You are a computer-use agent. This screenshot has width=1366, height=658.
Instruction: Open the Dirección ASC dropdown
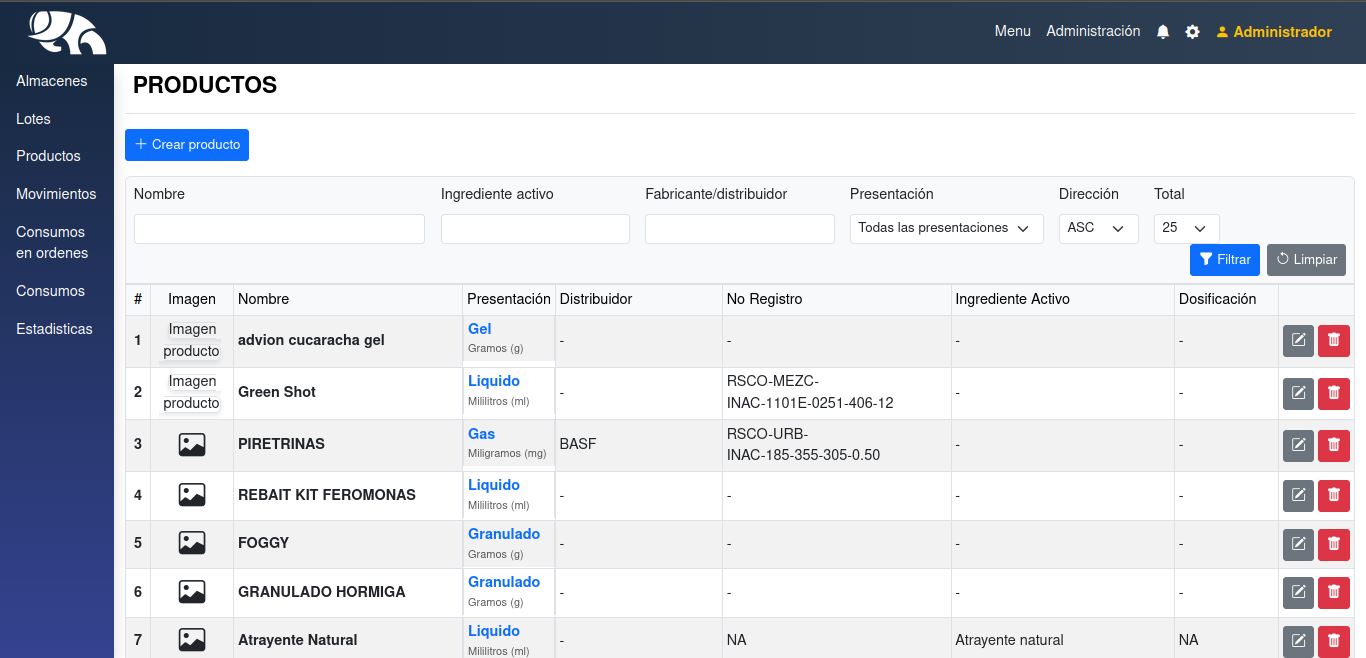(x=1098, y=228)
